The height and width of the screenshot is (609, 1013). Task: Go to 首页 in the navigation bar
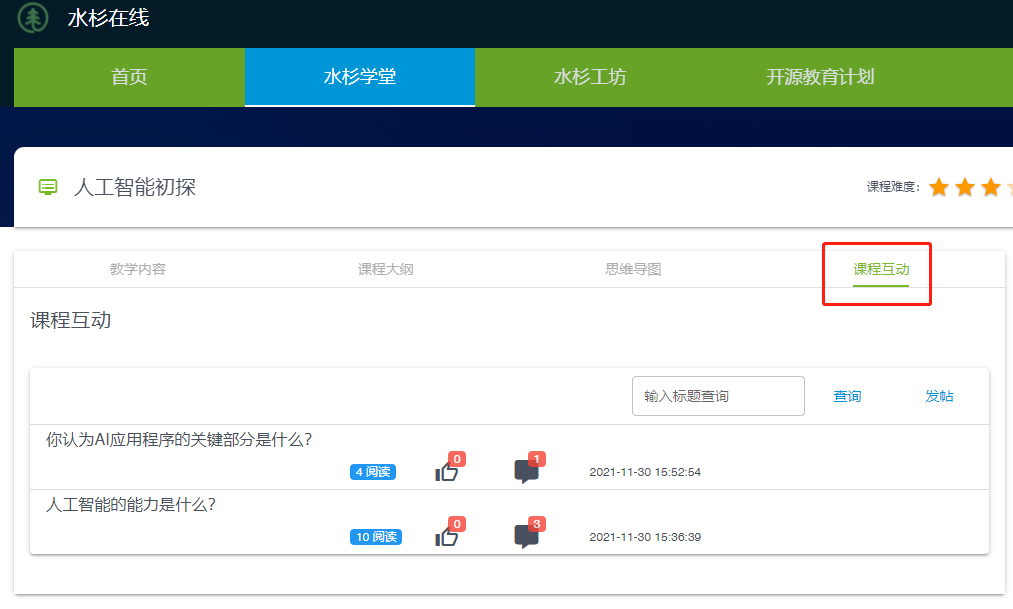(x=129, y=77)
